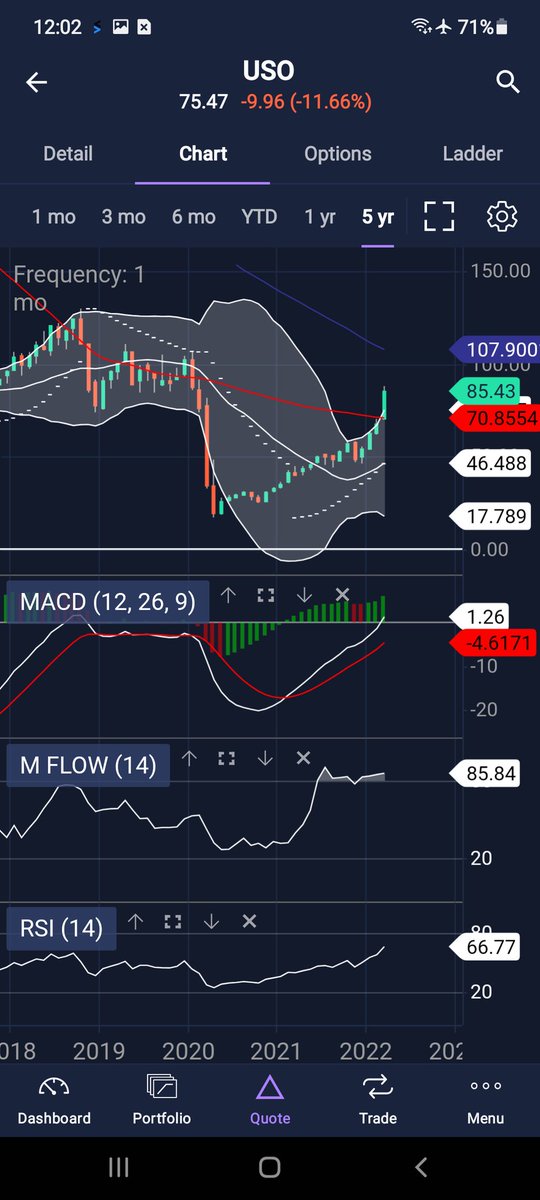540x1200 pixels.
Task: Set chart range to 3 mo
Action: click(123, 217)
